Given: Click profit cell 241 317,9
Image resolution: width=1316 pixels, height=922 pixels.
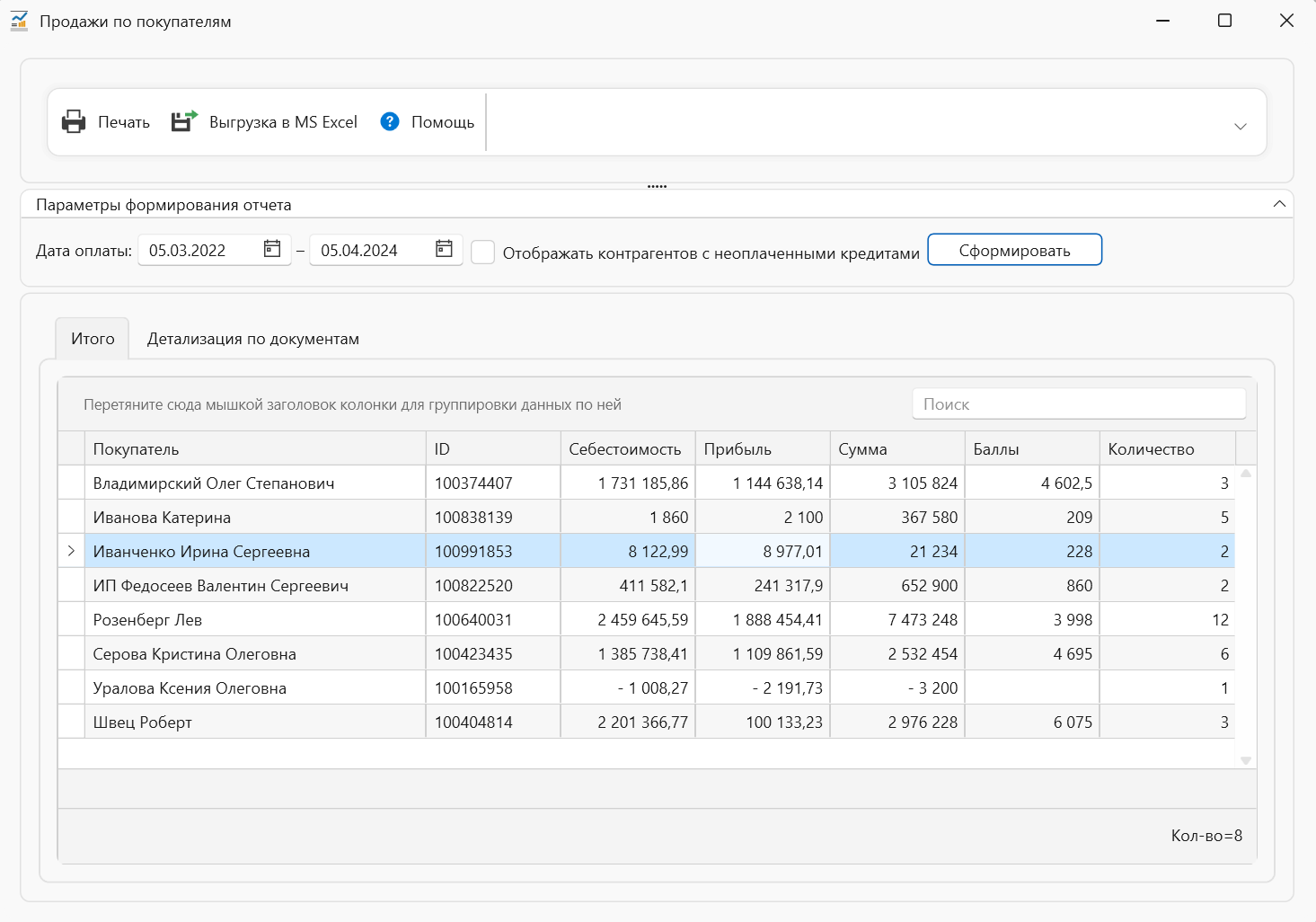Looking at the screenshot, I should [763, 585].
